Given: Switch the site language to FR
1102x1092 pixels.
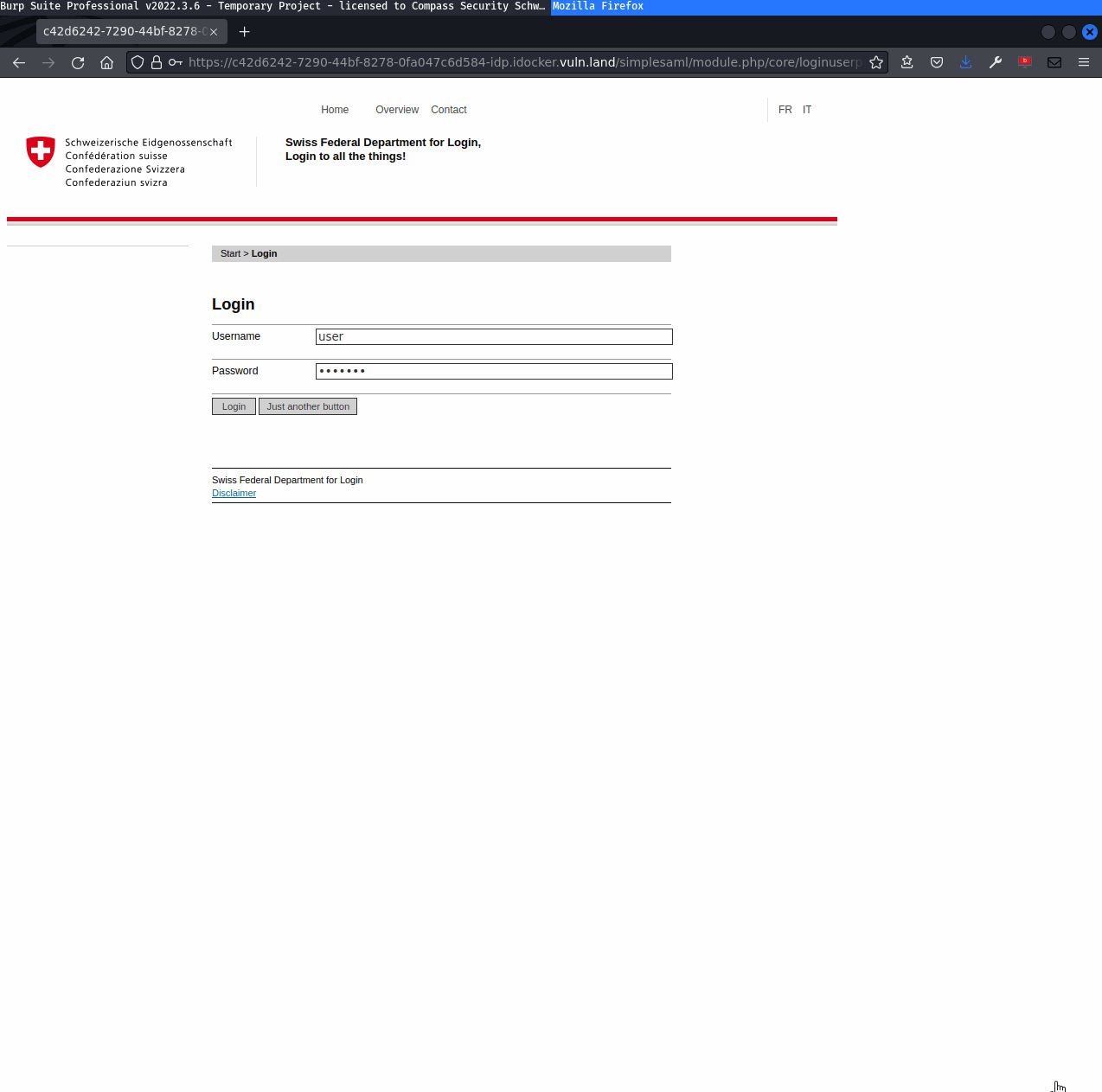Looking at the screenshot, I should click(785, 110).
